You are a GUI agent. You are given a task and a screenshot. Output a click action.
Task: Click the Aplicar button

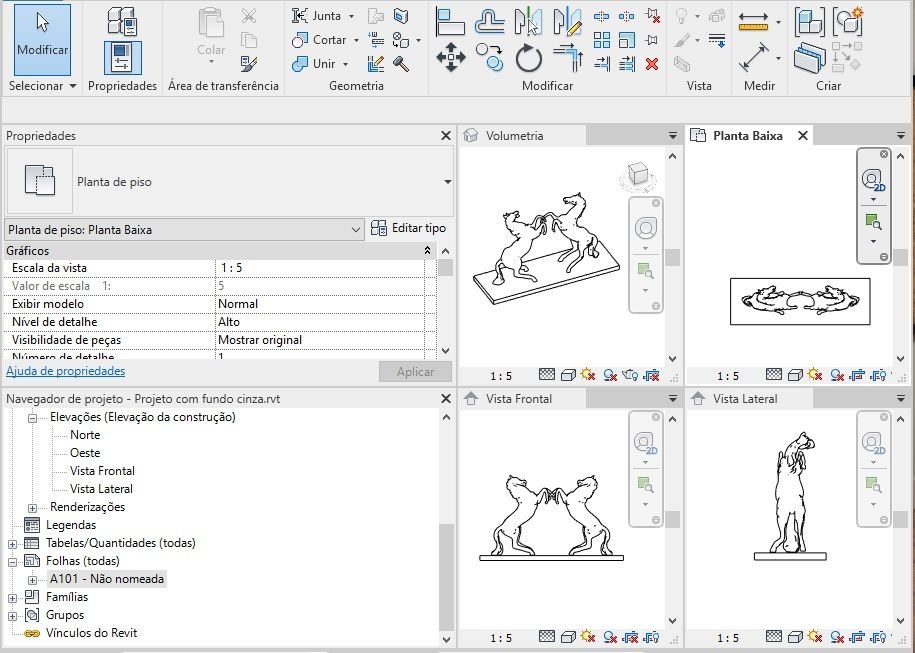pos(415,372)
